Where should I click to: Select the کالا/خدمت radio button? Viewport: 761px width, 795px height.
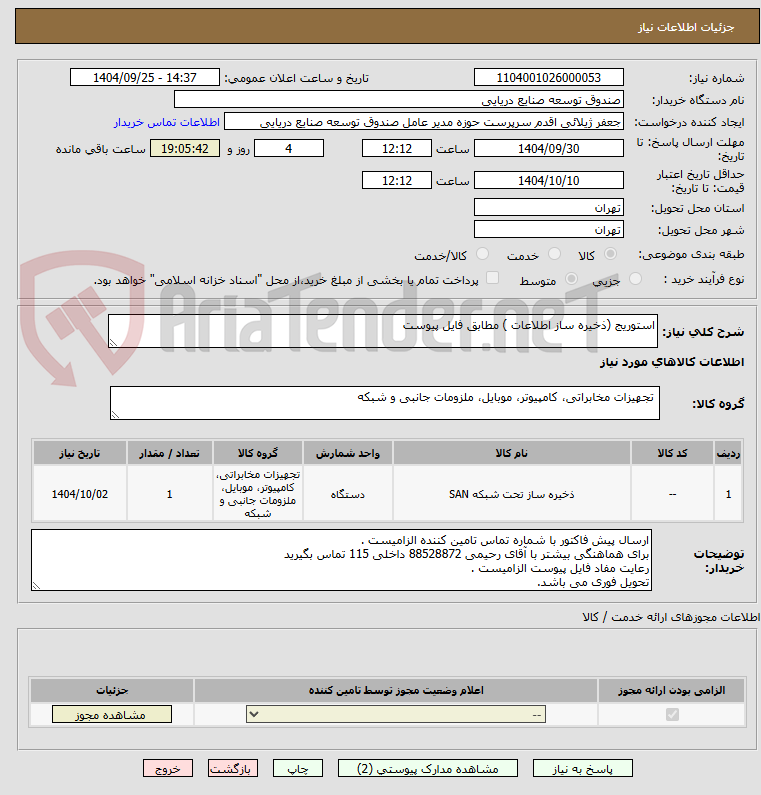click(x=483, y=254)
